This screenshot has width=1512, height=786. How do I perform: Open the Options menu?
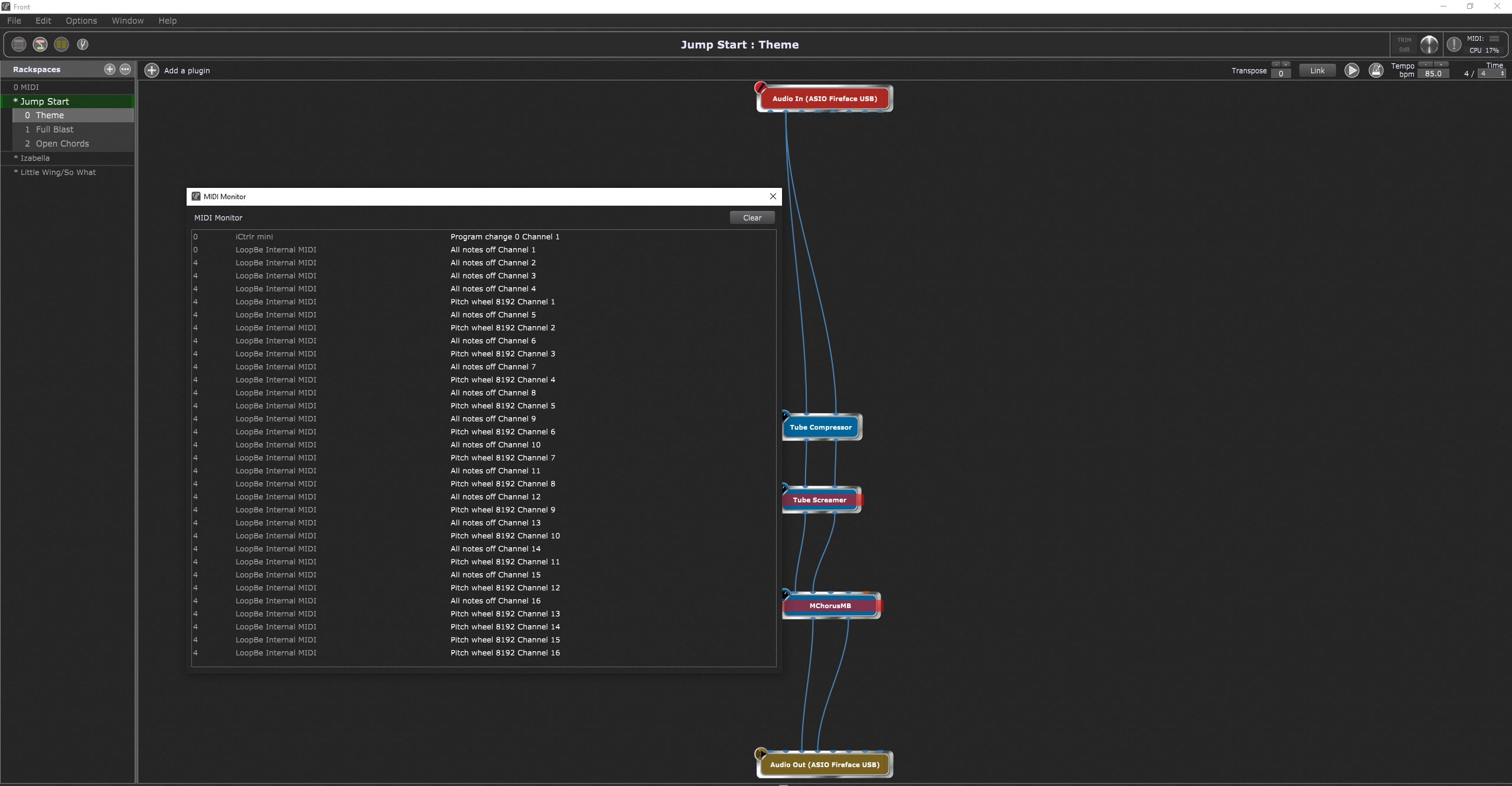[81, 21]
